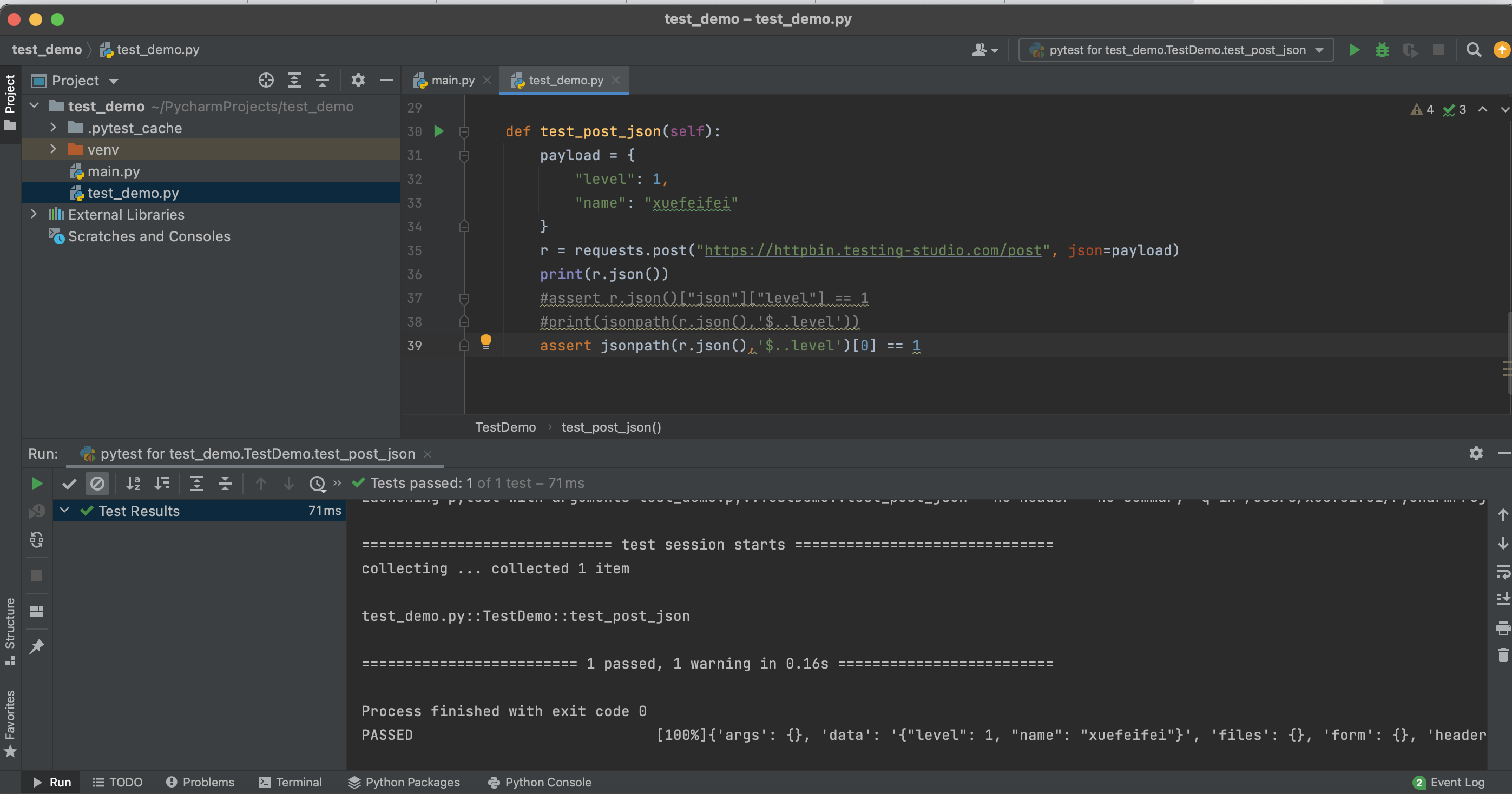The image size is (1512, 794).
Task: Expand External Libraries node
Action: (34, 214)
